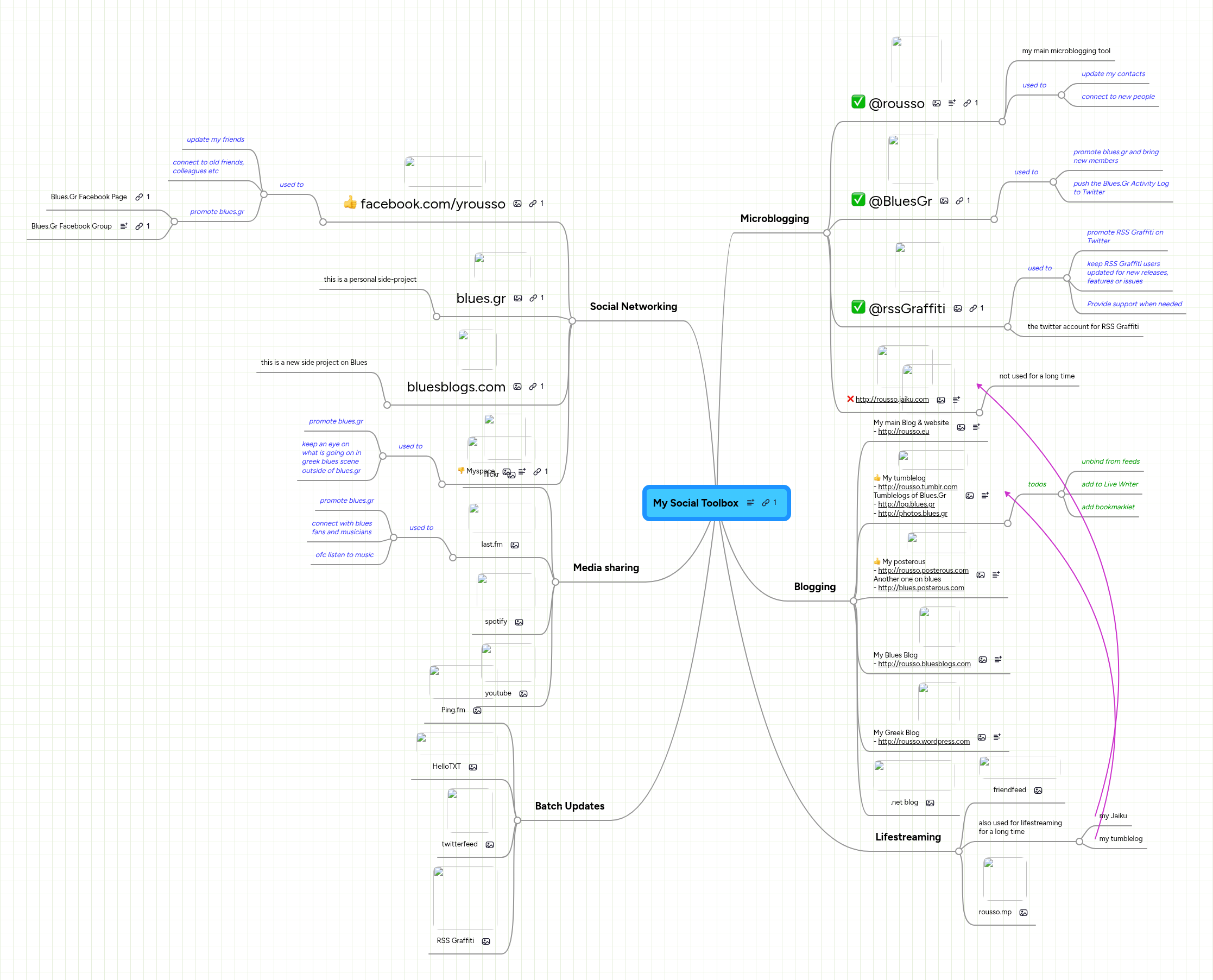This screenshot has height=980, width=1213.
Task: Toggle green checkmark on @BluesGr
Action: [858, 199]
